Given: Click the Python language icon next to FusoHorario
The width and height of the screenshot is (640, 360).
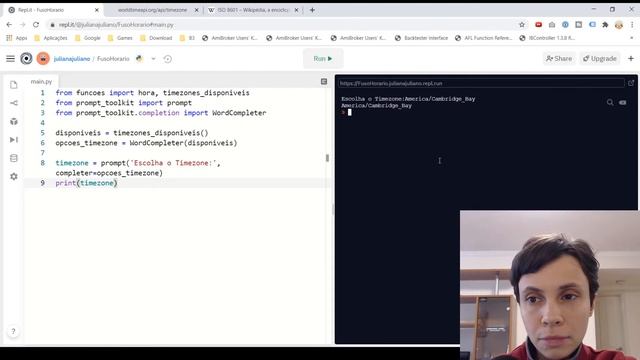Looking at the screenshot, I should coord(140,59).
